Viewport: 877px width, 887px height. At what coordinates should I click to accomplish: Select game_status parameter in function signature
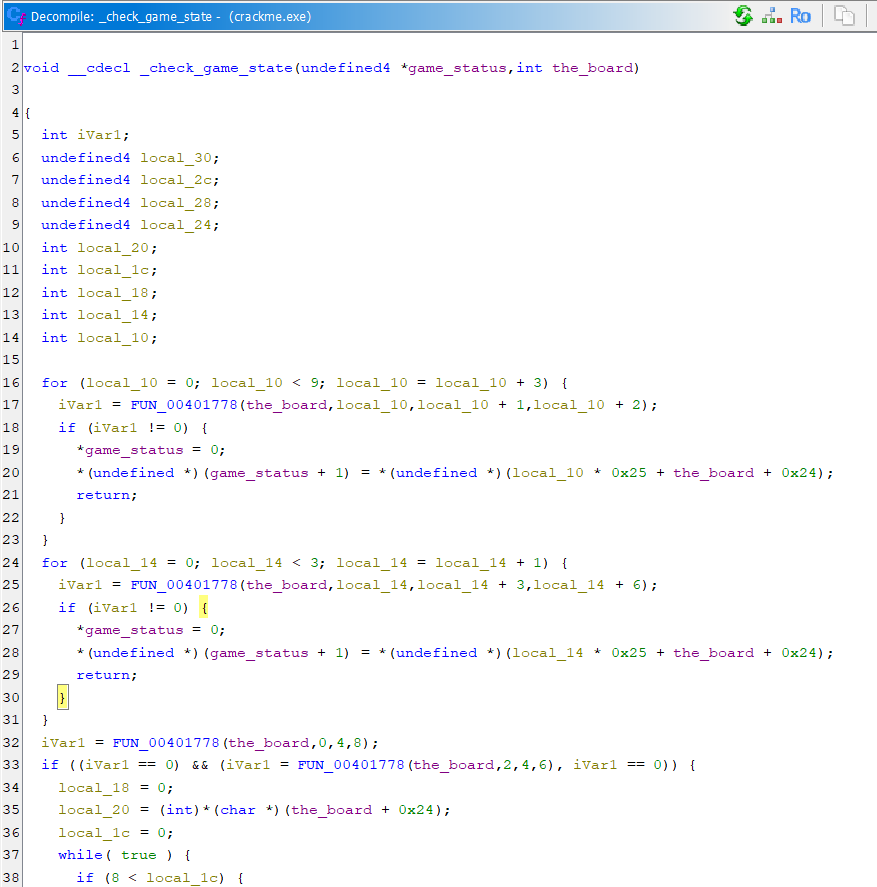pos(458,68)
